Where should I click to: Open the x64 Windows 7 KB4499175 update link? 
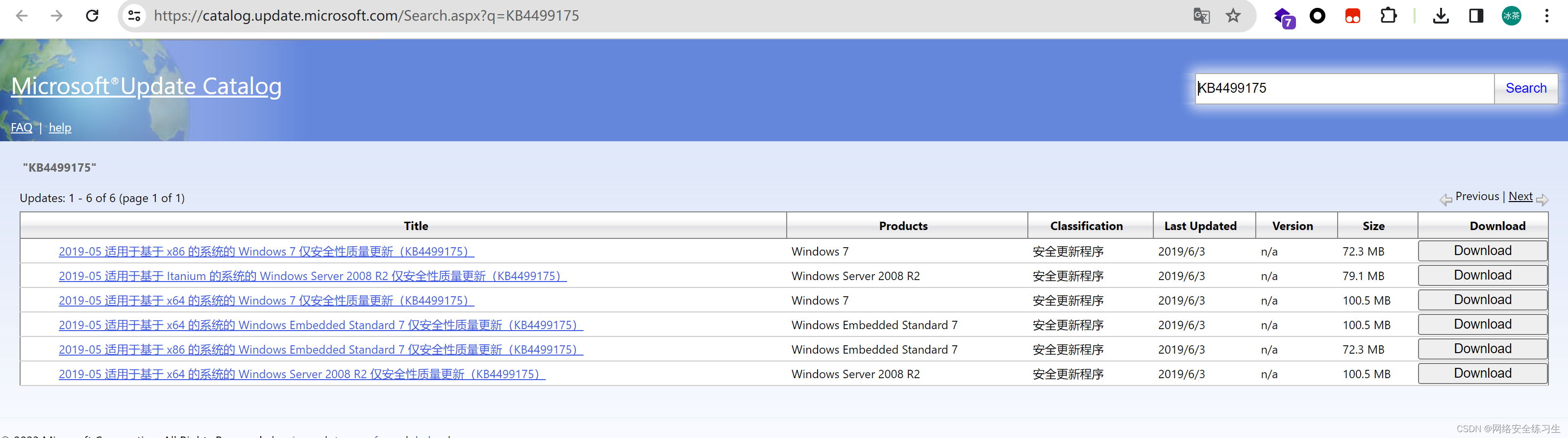[266, 300]
